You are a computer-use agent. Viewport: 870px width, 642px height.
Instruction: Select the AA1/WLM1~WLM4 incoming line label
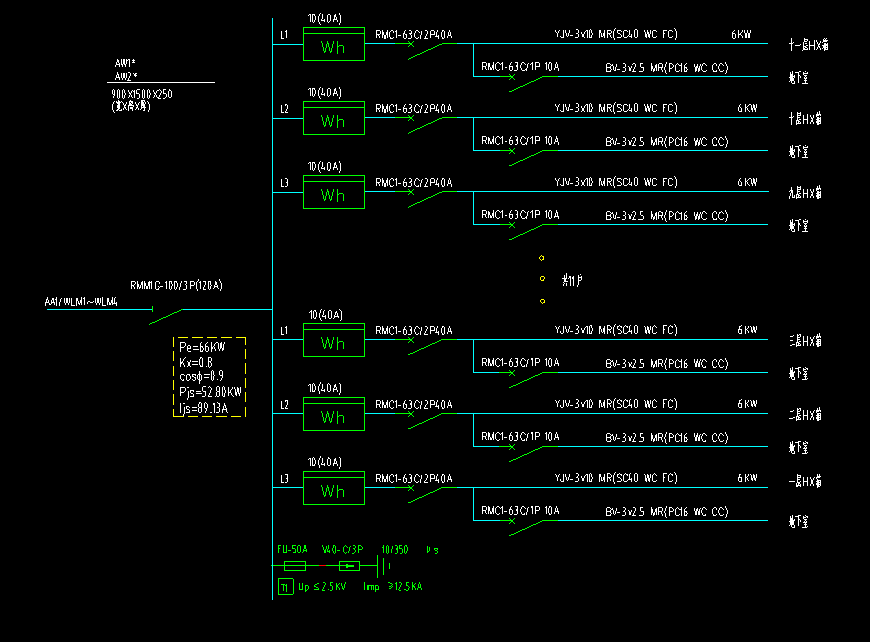point(81,302)
